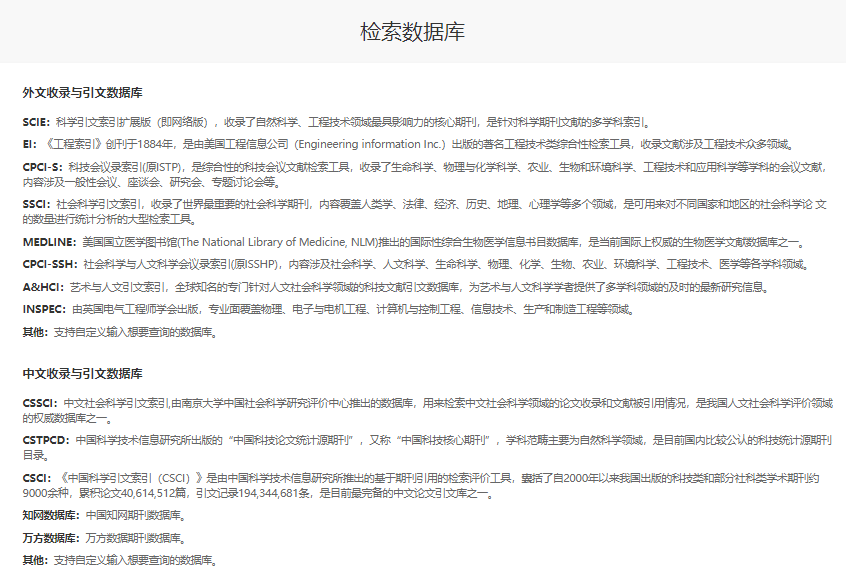The image size is (846, 587).
Task: Click the text 艺术与人文引文索引
Action: point(117,287)
